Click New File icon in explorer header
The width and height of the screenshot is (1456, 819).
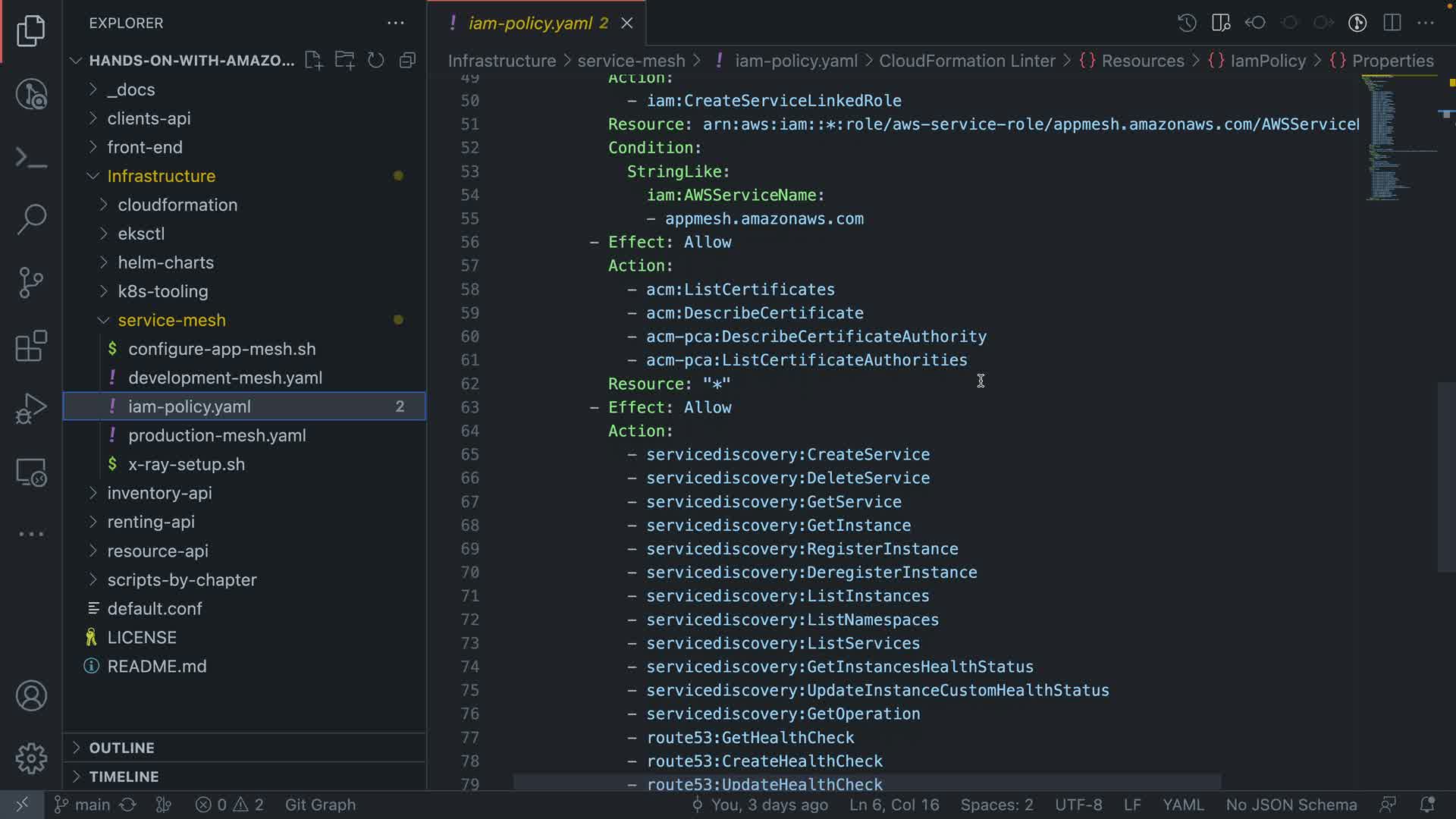(x=313, y=61)
